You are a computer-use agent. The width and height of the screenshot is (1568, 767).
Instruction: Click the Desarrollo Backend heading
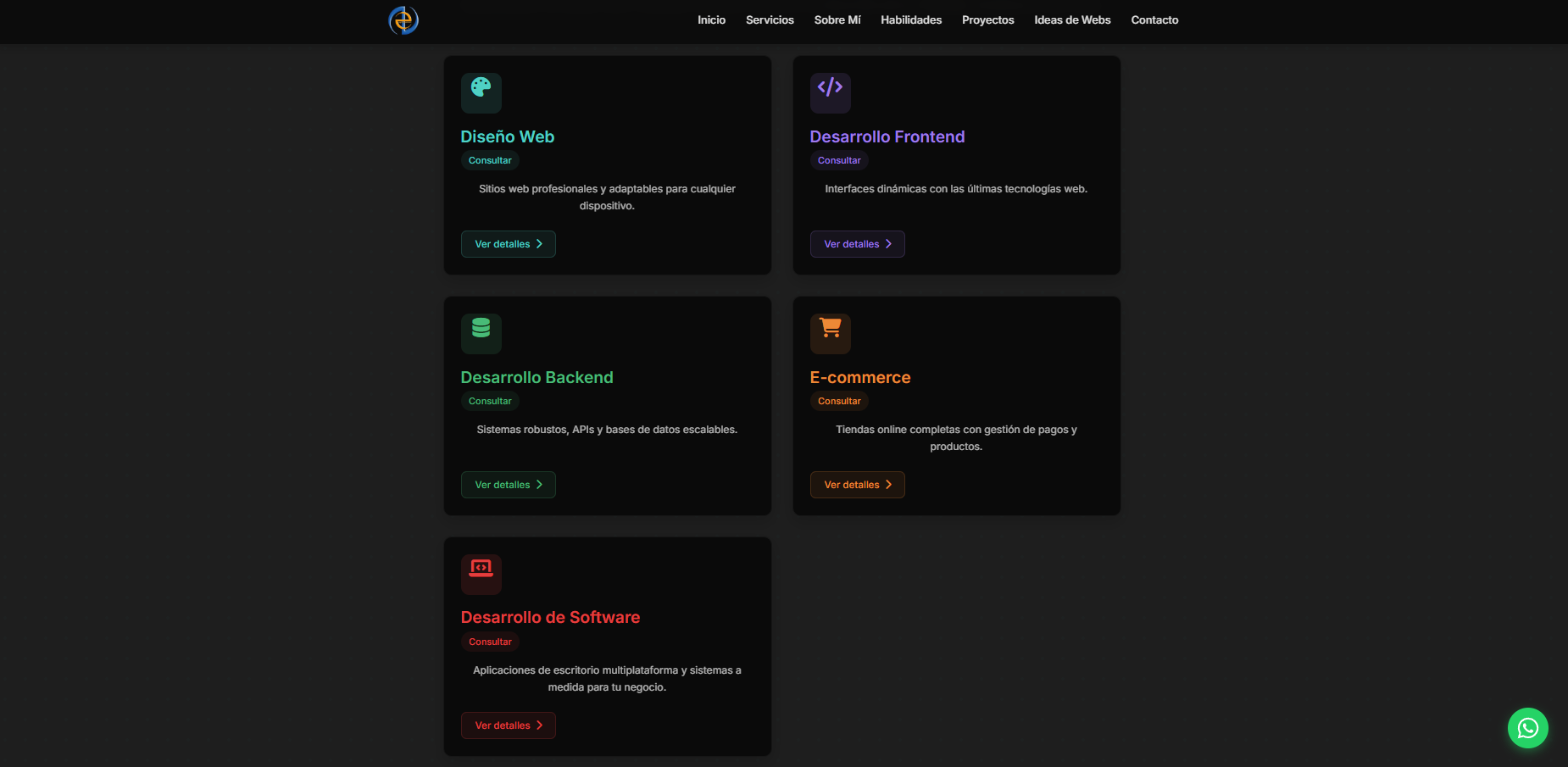coord(537,377)
